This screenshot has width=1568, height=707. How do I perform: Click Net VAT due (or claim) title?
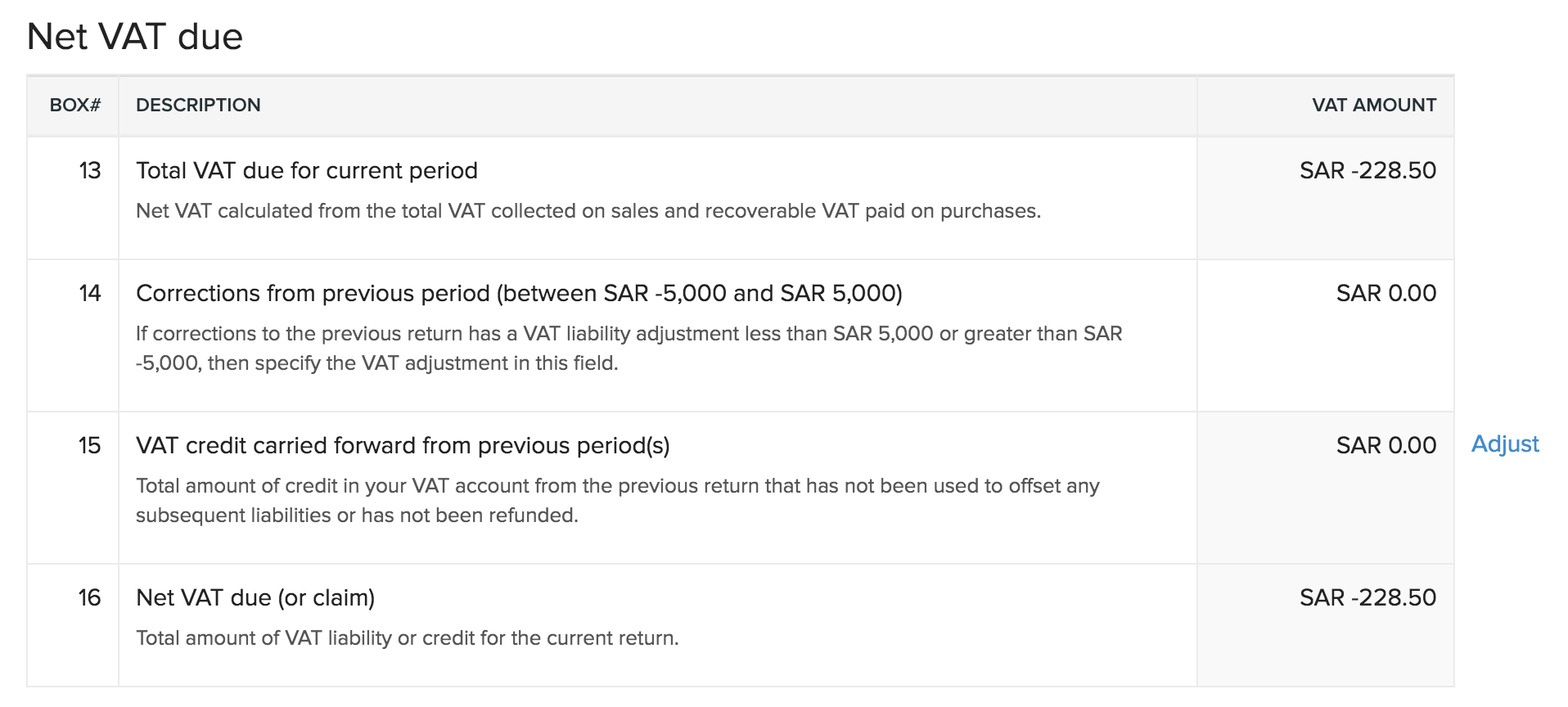255,598
